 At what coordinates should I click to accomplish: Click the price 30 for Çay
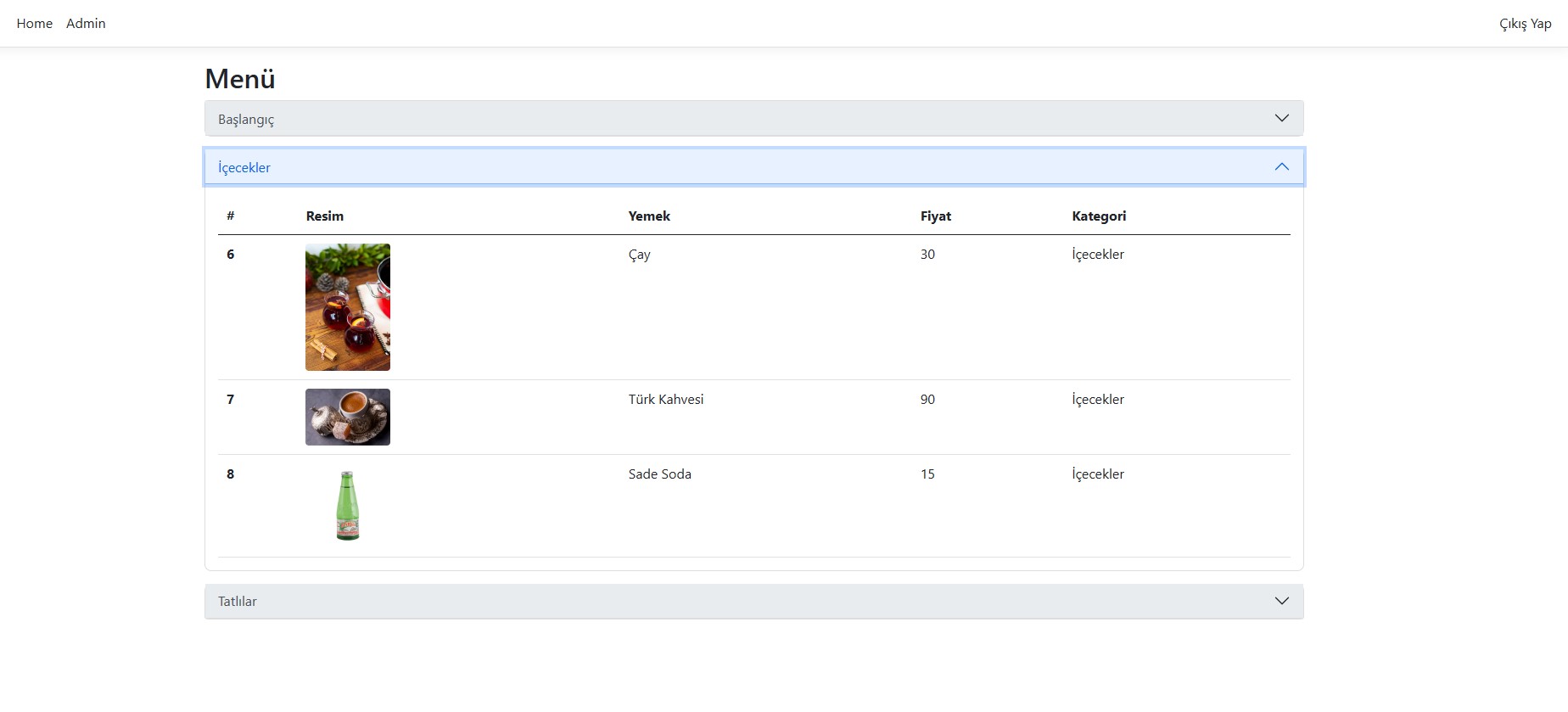927,254
